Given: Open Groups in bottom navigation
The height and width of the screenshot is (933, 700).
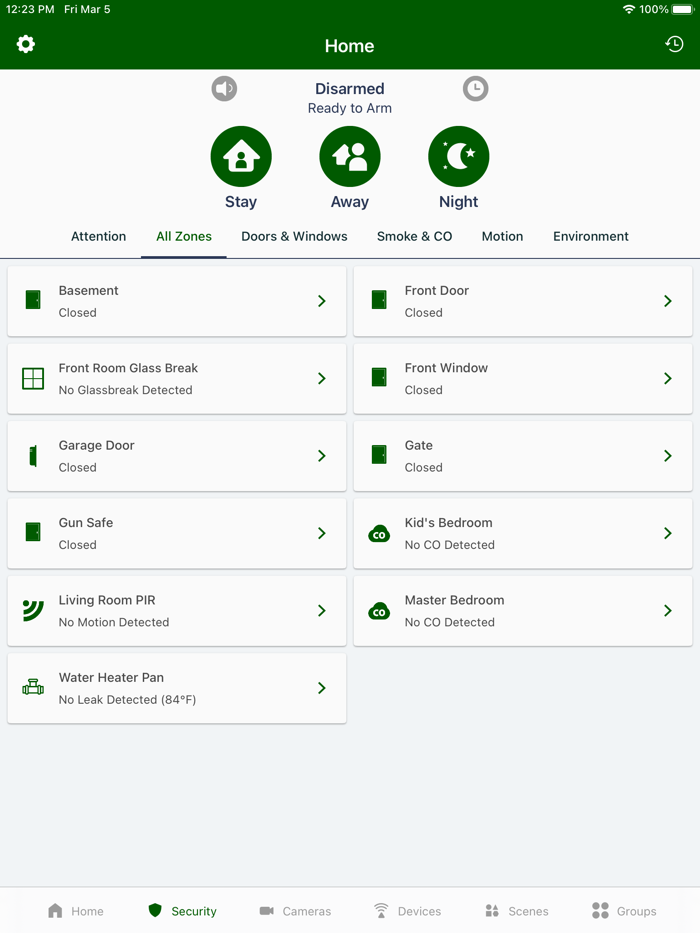Looking at the screenshot, I should coord(624,911).
